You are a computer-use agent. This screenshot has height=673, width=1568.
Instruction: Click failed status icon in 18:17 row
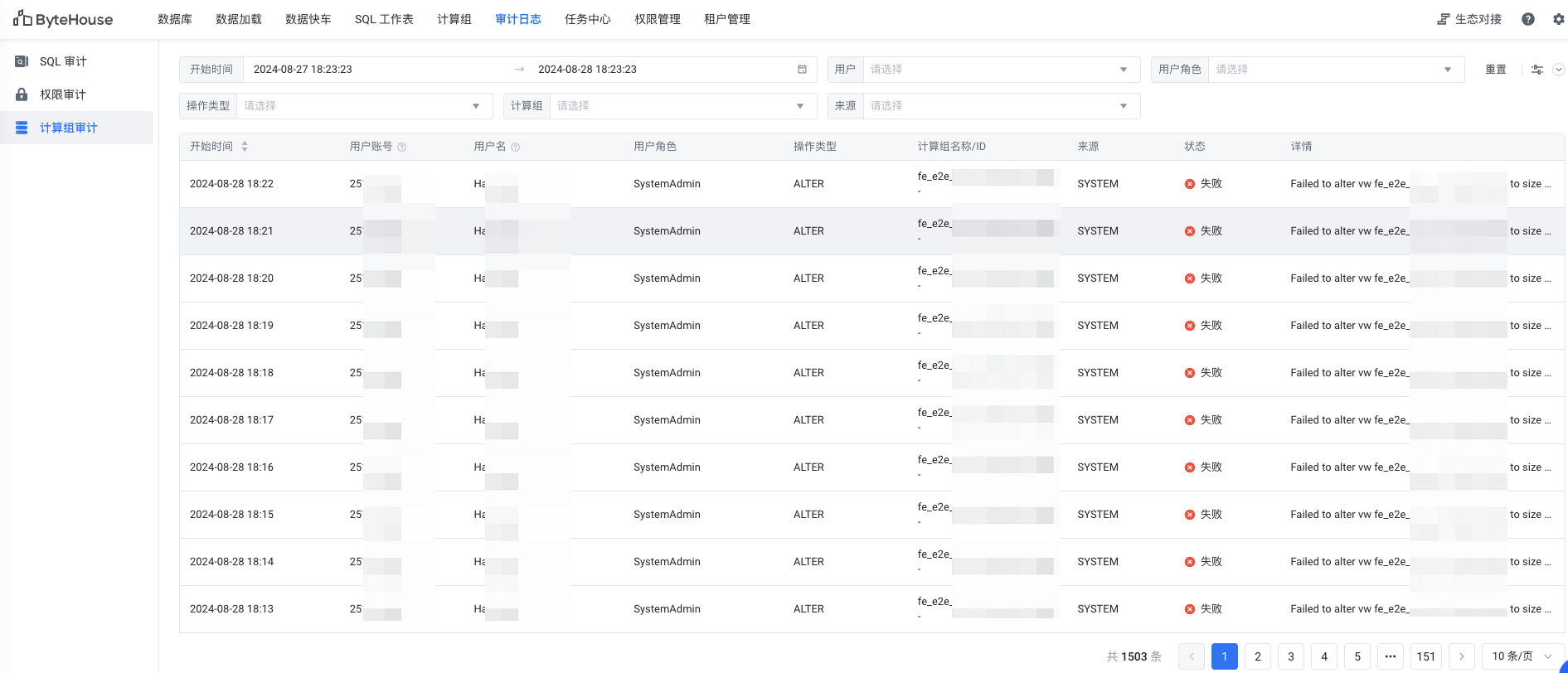(1190, 420)
